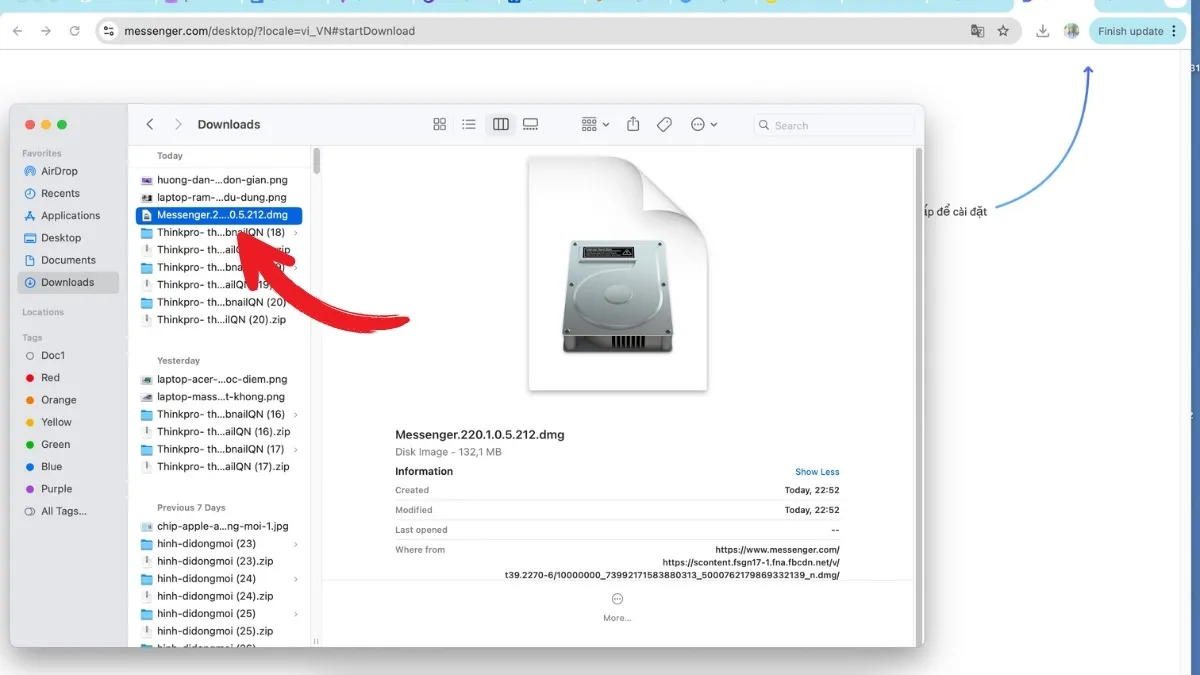
Task: Click Finish update button in Chrome
Action: 1130,31
